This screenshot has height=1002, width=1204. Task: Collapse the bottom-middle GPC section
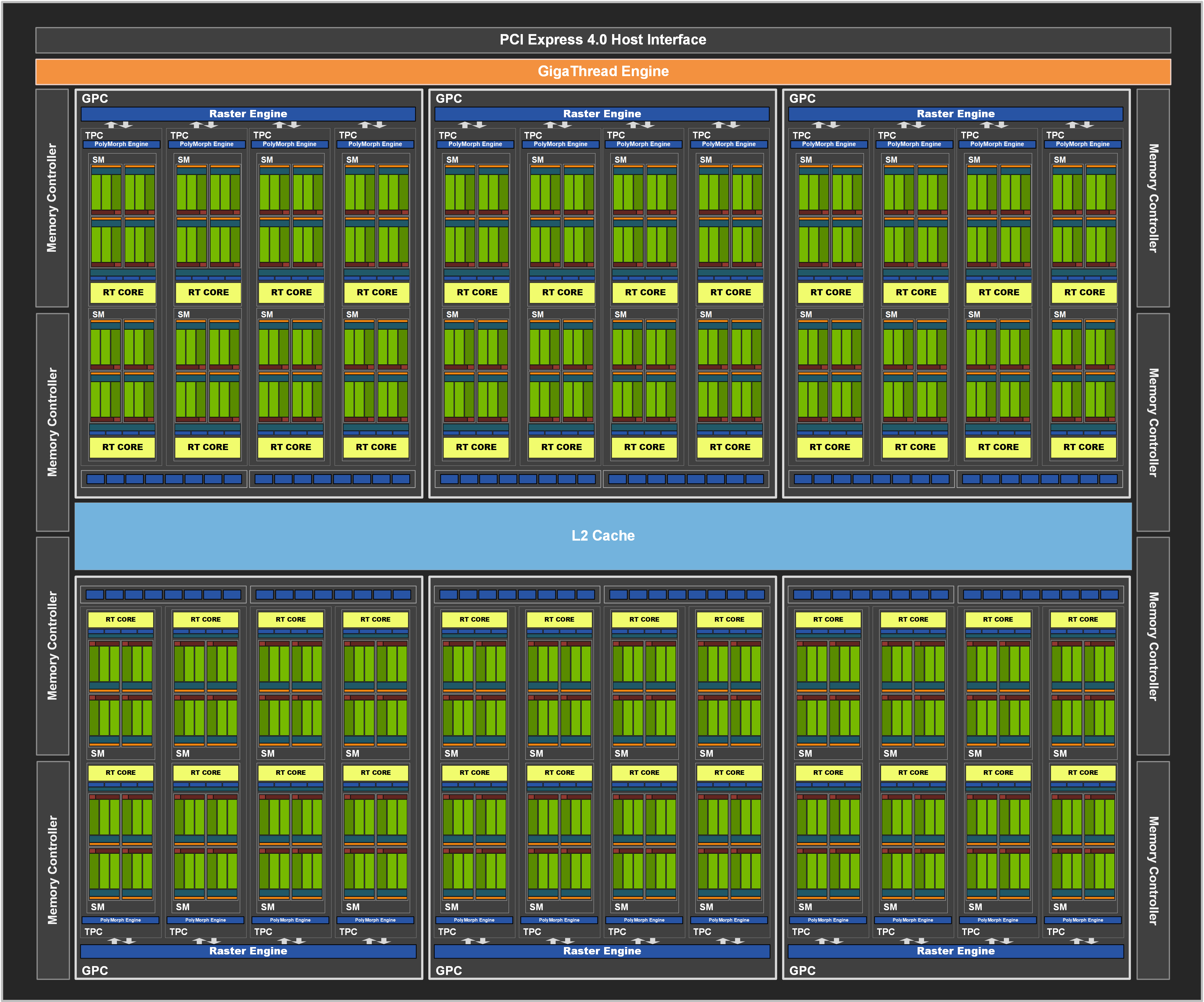[448, 970]
